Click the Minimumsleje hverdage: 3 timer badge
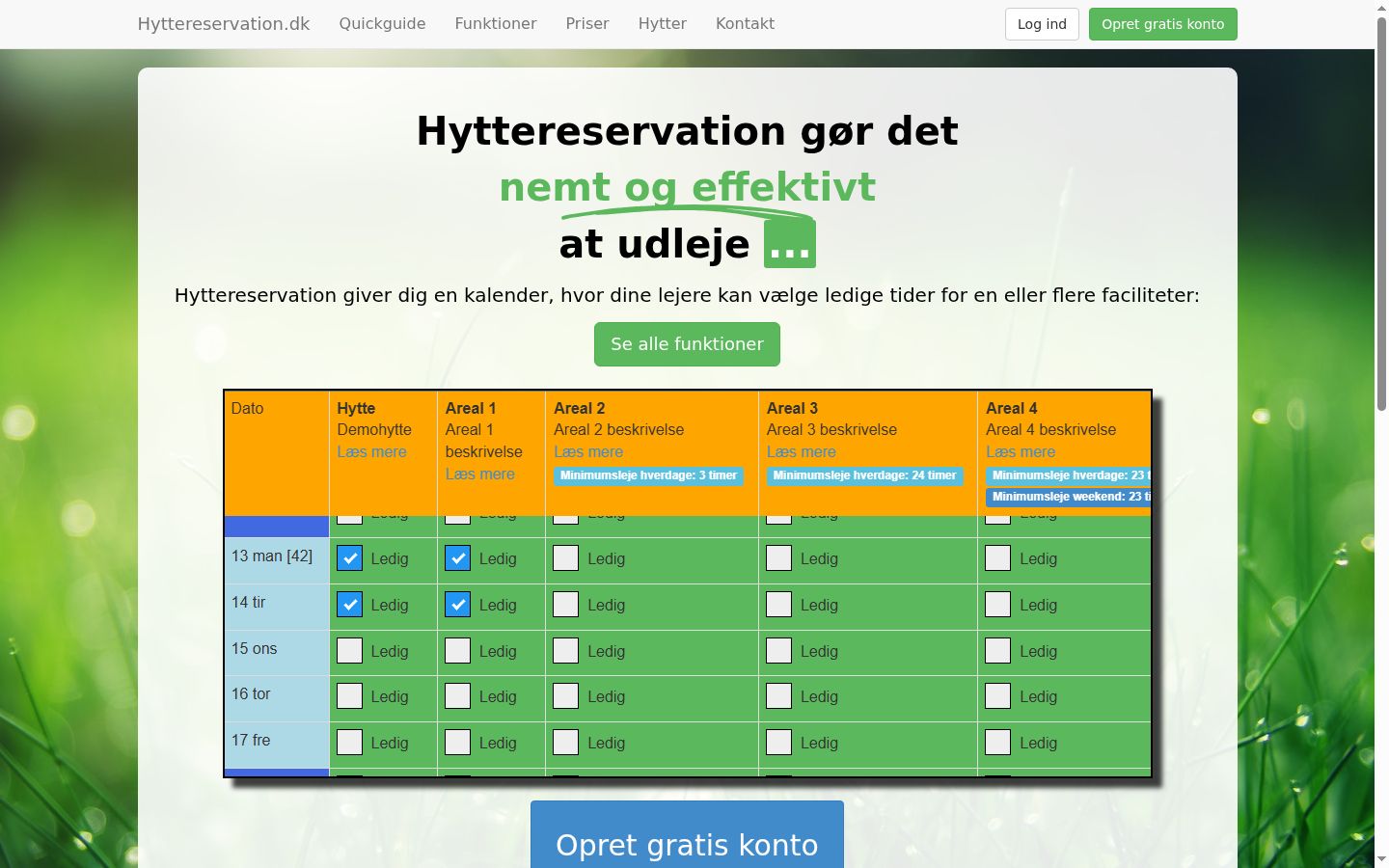Image resolution: width=1389 pixels, height=868 pixels. click(648, 475)
